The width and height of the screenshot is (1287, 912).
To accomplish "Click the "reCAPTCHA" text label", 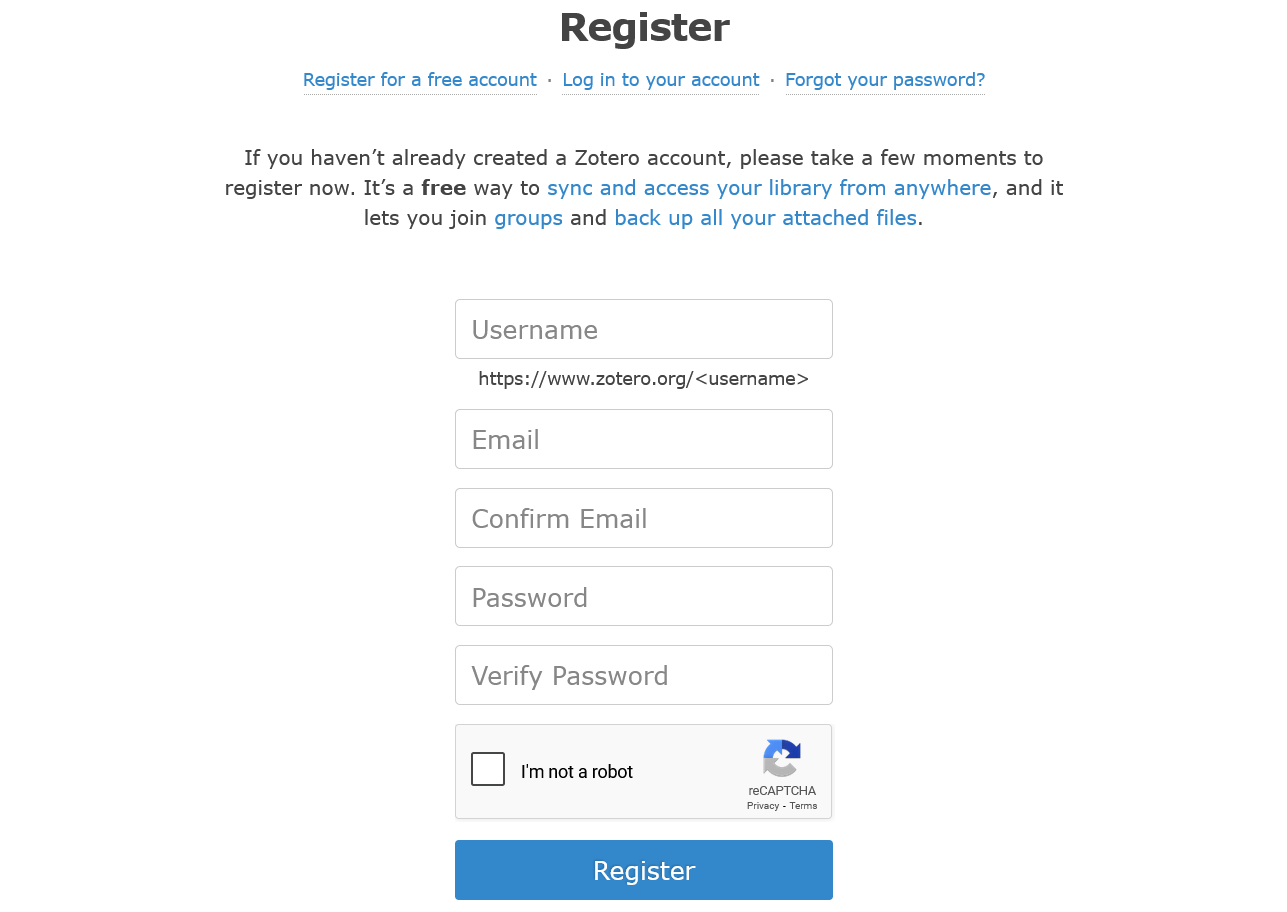I will [781, 791].
